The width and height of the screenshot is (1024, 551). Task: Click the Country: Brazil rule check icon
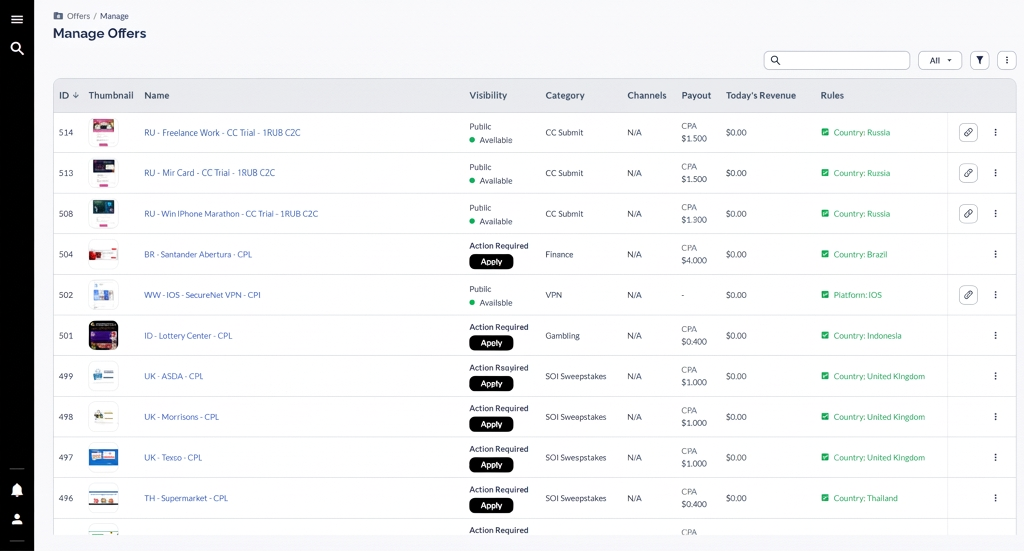coord(825,254)
